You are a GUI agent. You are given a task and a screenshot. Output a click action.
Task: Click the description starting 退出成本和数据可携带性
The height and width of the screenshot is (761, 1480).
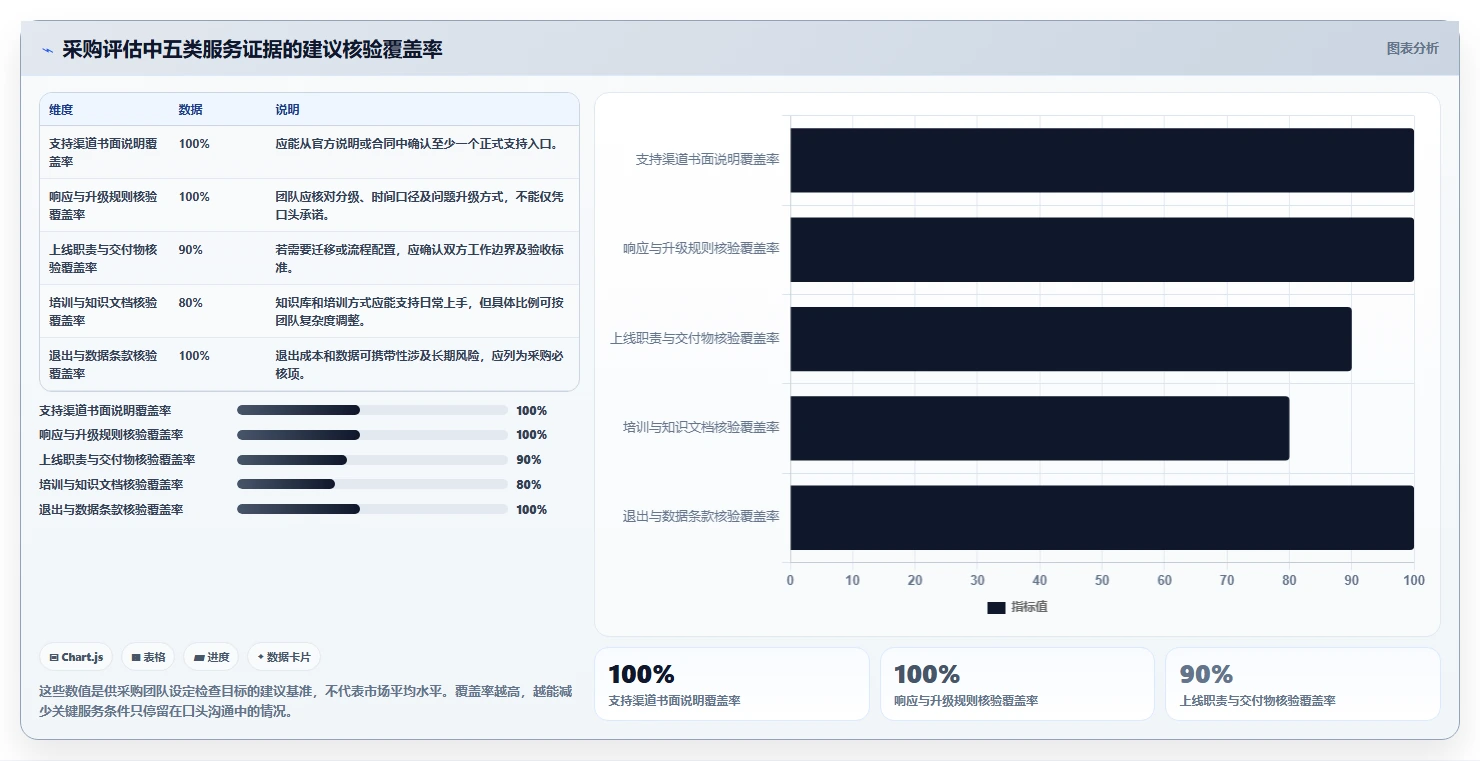(420, 364)
